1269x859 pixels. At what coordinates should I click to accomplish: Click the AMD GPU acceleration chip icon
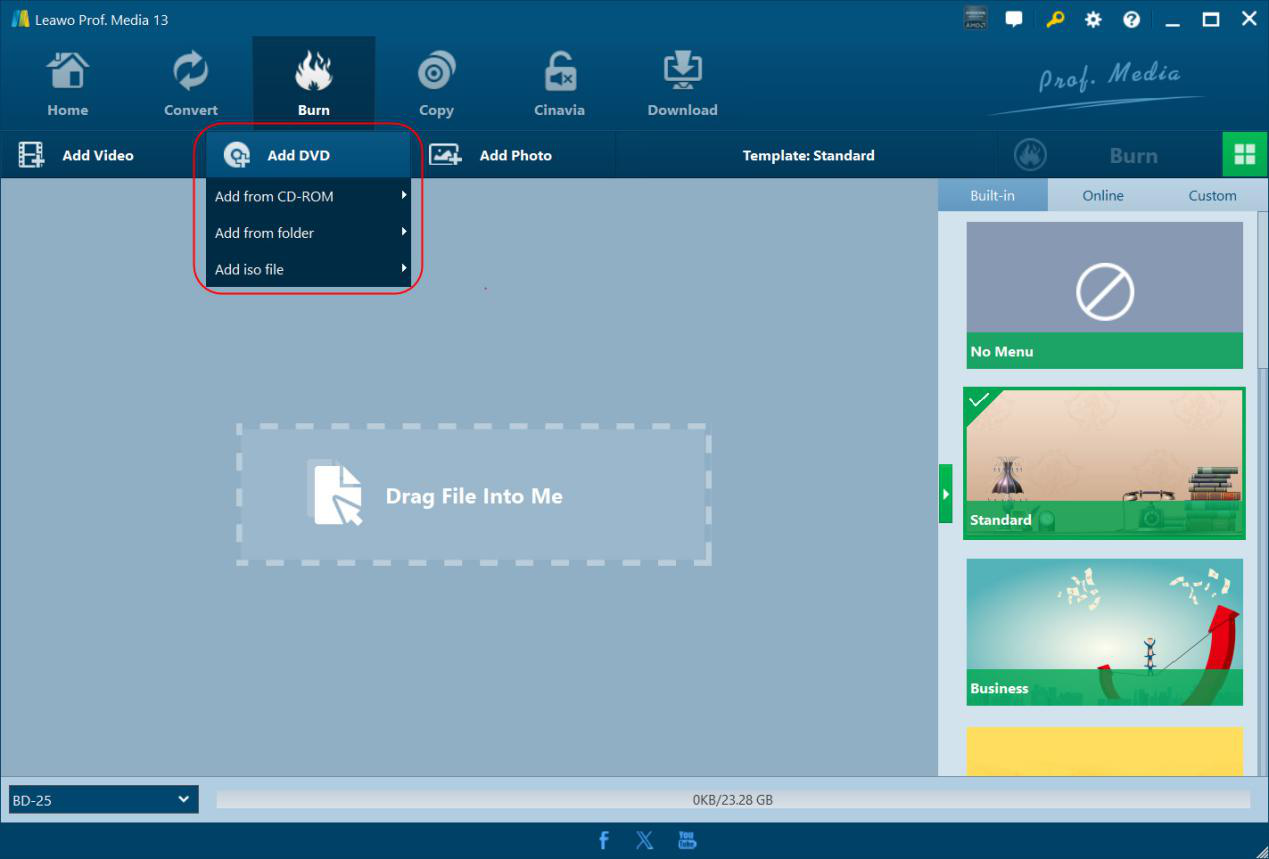(975, 18)
